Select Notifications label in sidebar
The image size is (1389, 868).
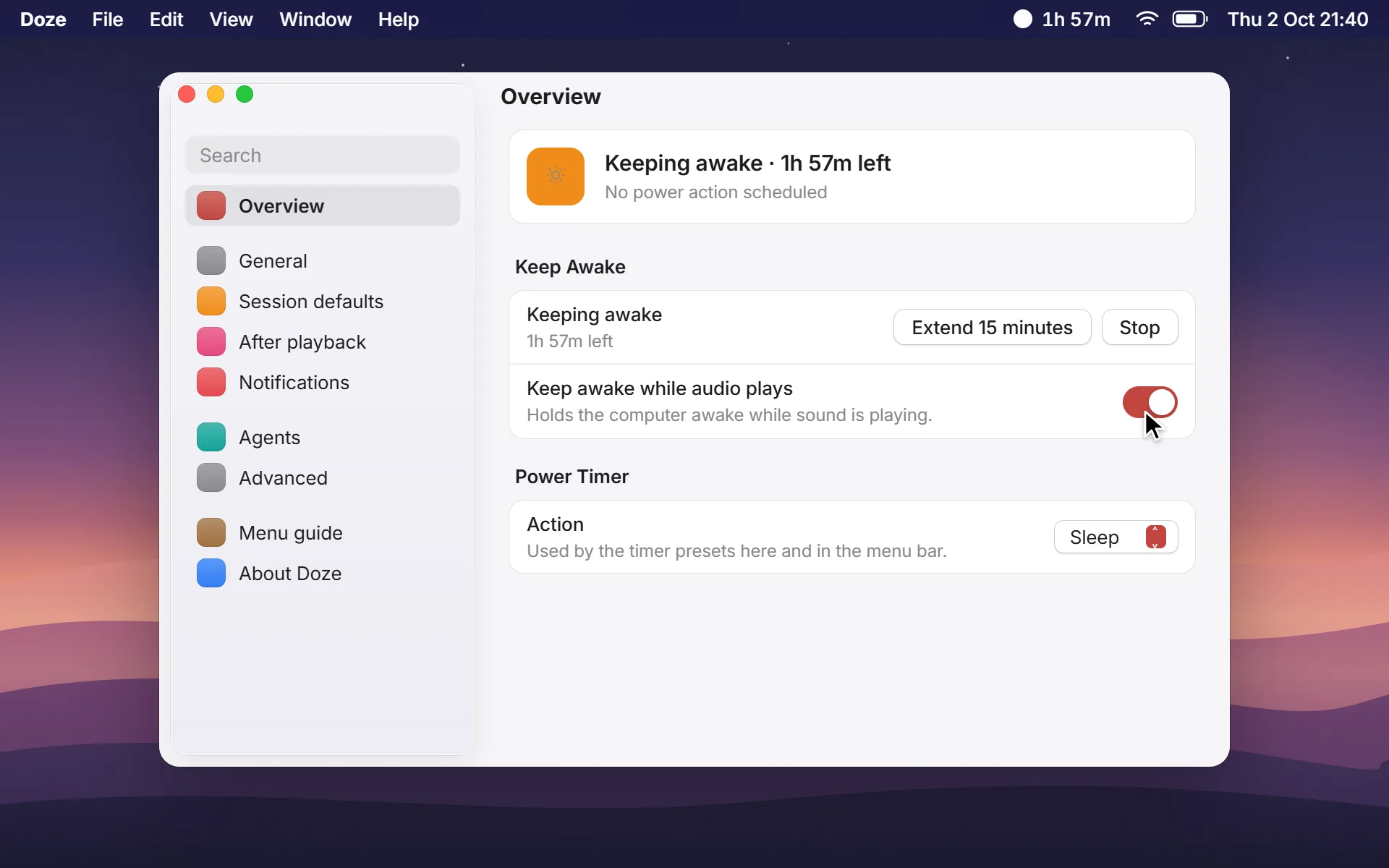294,382
